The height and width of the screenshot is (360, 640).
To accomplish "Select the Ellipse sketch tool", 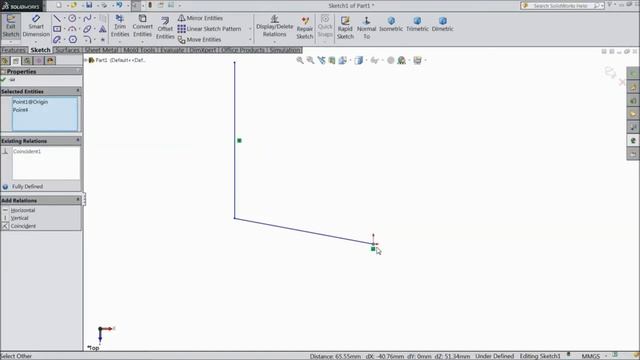I will [x=87, y=29].
